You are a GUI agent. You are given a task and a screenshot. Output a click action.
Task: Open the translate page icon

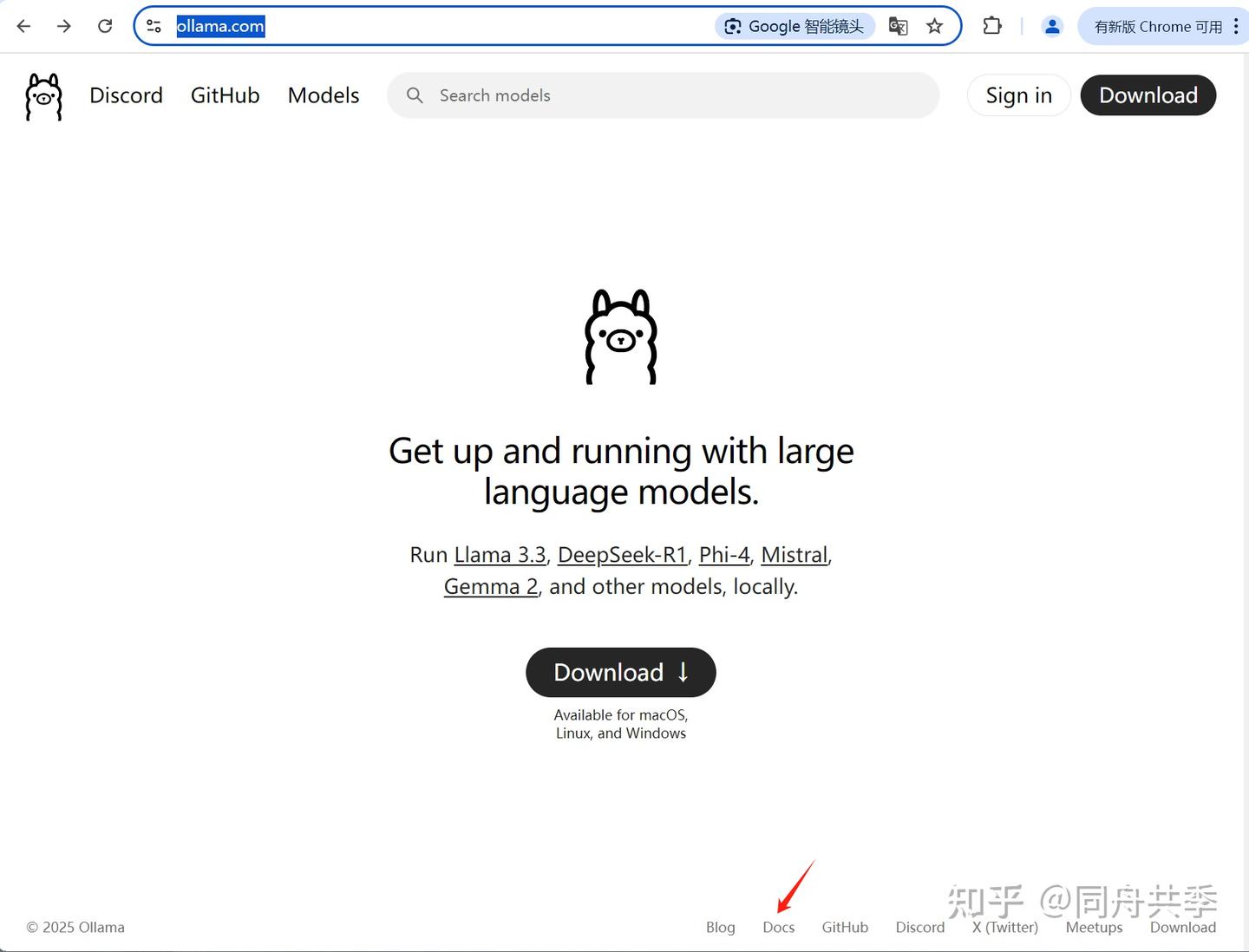pyautogui.click(x=899, y=26)
